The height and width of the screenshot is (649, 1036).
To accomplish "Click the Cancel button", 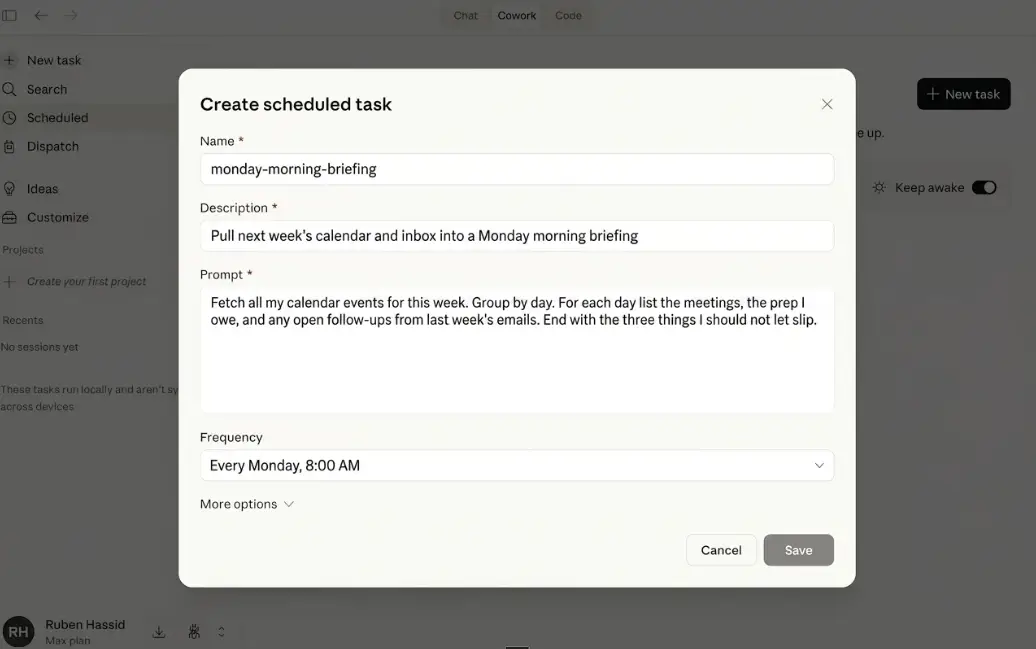I will click(721, 550).
